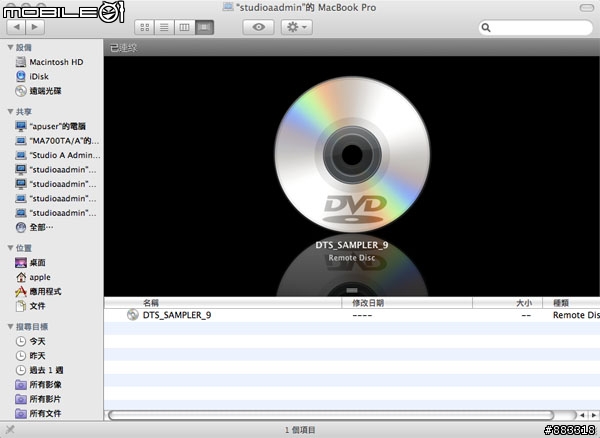Select the 昨天 saved search
The image size is (600, 438).
[x=30, y=356]
